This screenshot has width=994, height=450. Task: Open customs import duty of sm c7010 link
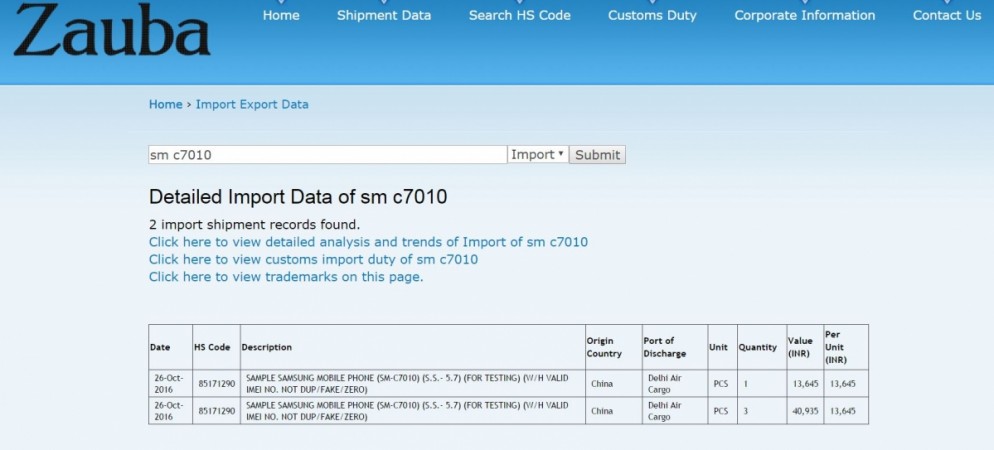(x=313, y=259)
